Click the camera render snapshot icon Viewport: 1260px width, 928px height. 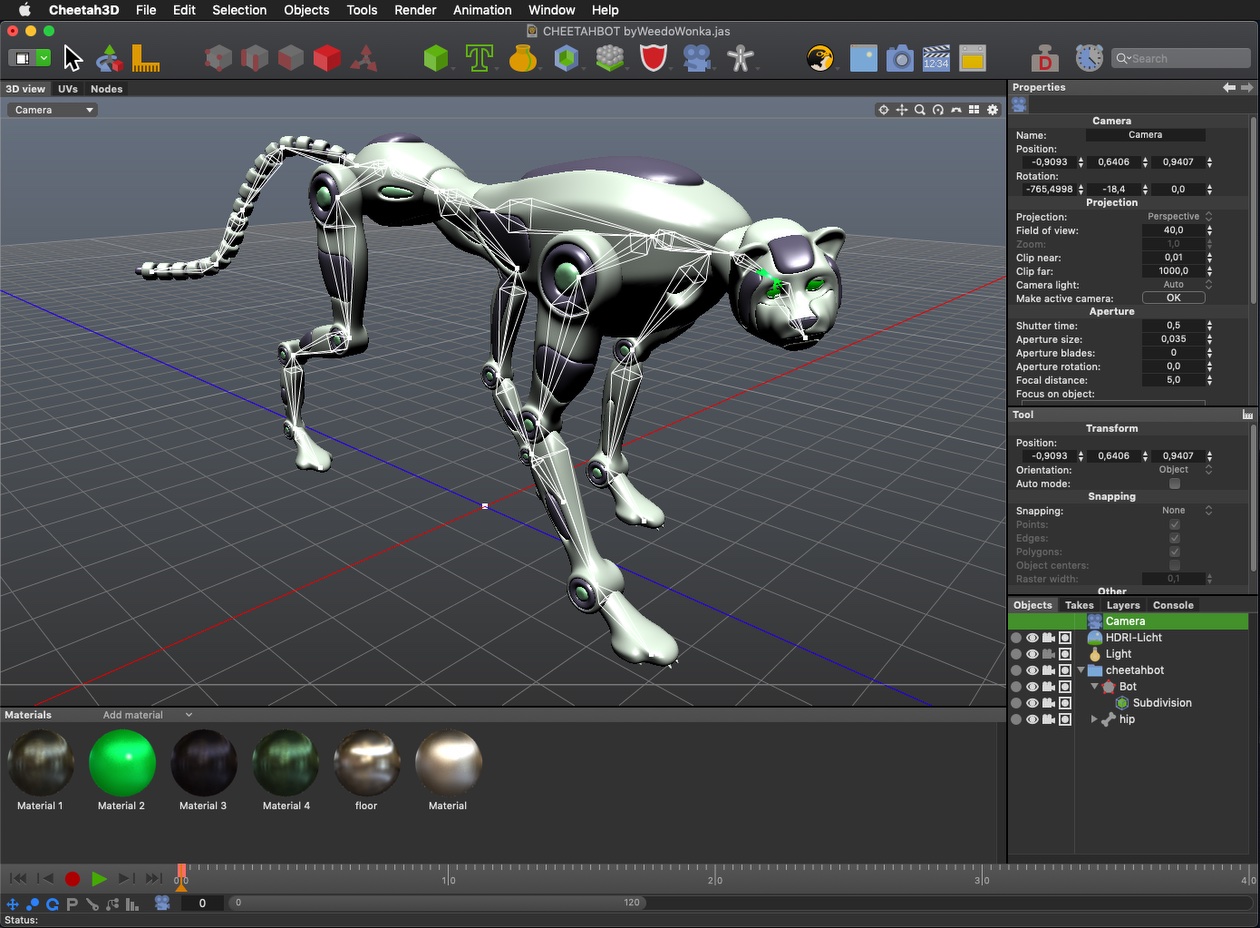point(900,58)
